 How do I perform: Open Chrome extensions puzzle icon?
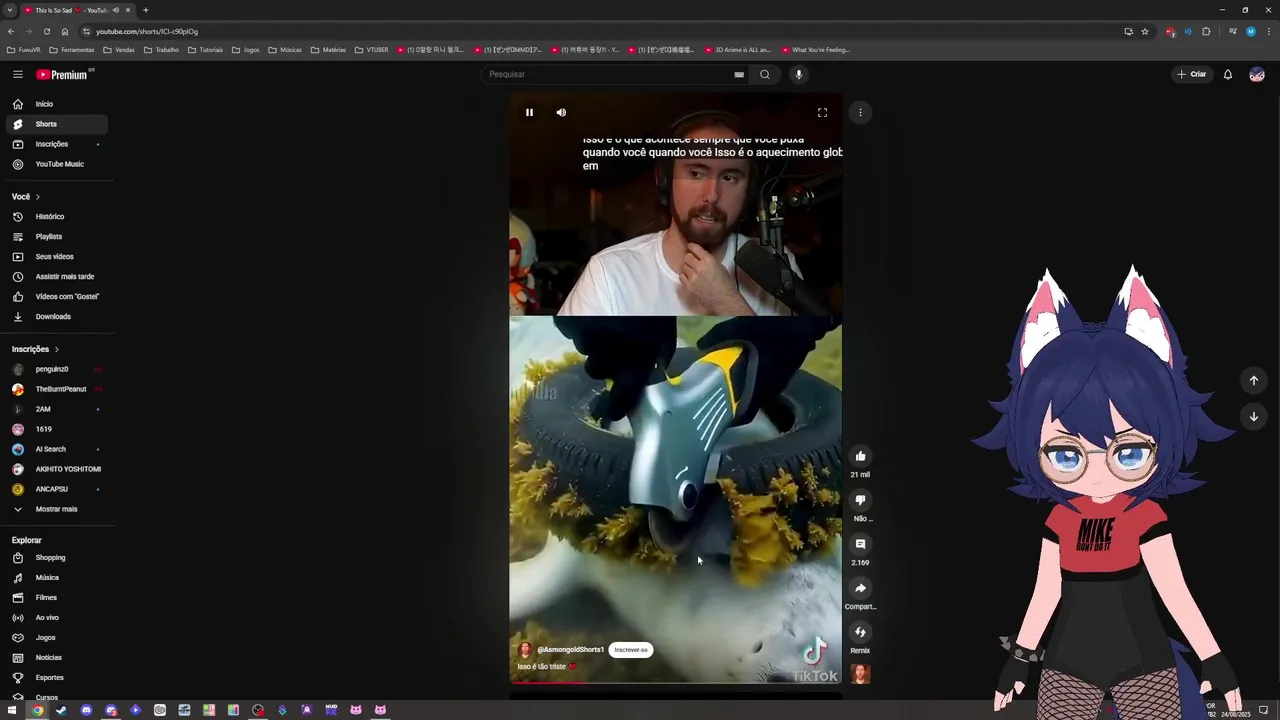1206,31
